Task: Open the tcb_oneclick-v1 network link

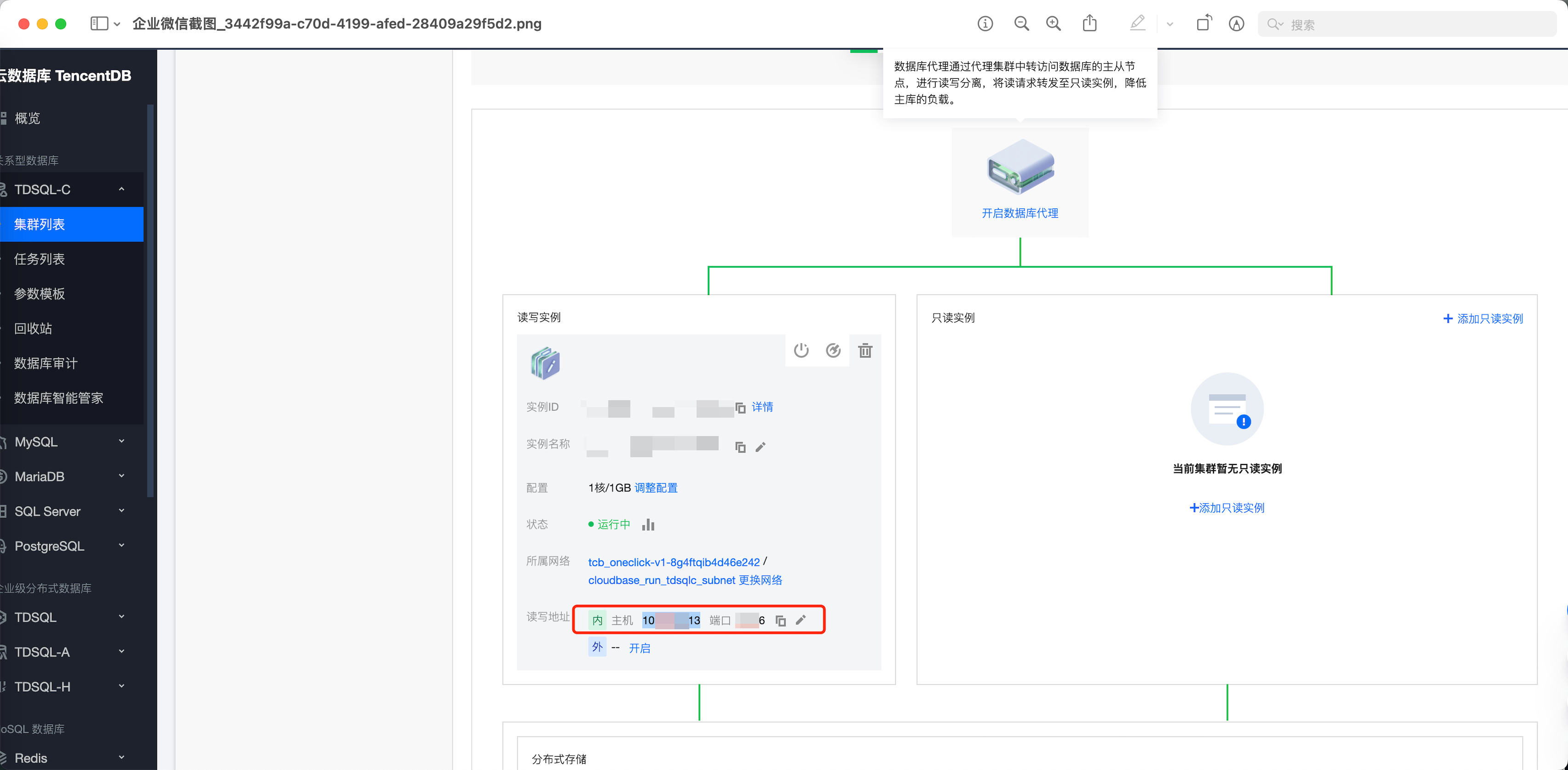Action: [674, 562]
